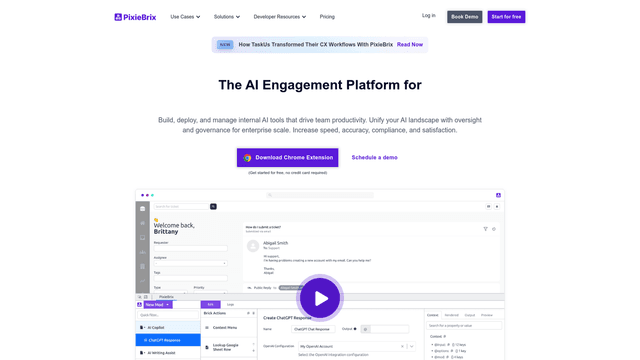The height and width of the screenshot is (360, 640).
Task: Open the Solutions dropdown menu
Action: (227, 17)
